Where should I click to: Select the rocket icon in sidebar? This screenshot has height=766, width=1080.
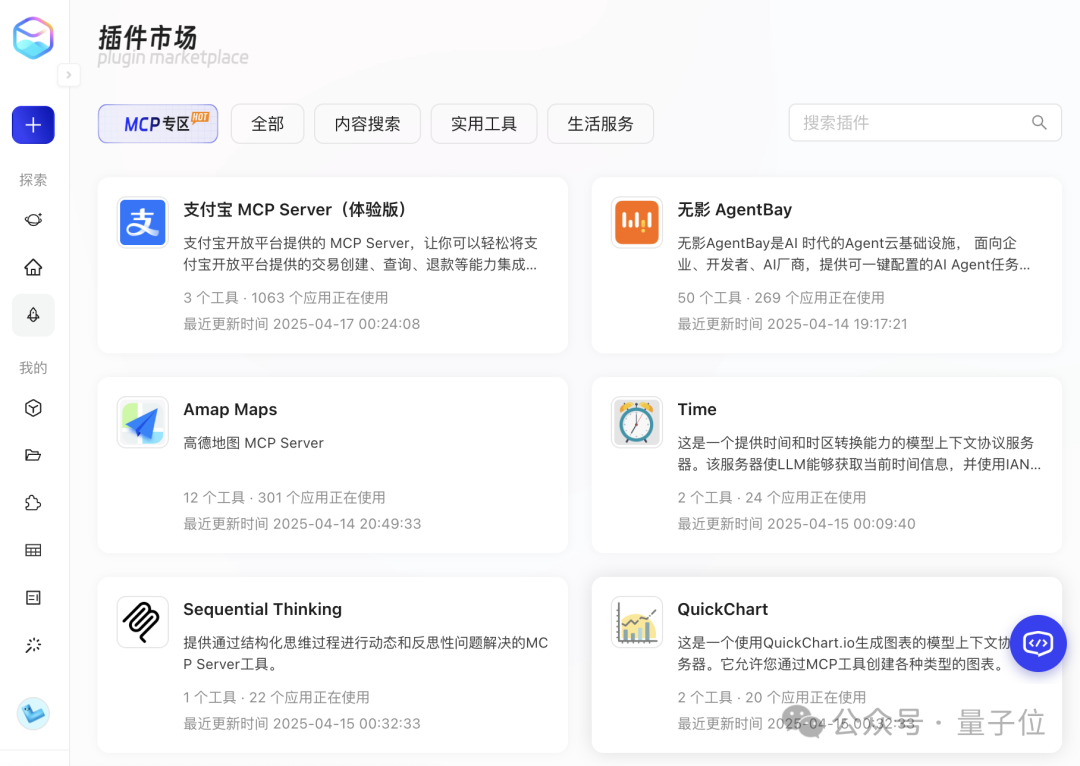coord(33,315)
